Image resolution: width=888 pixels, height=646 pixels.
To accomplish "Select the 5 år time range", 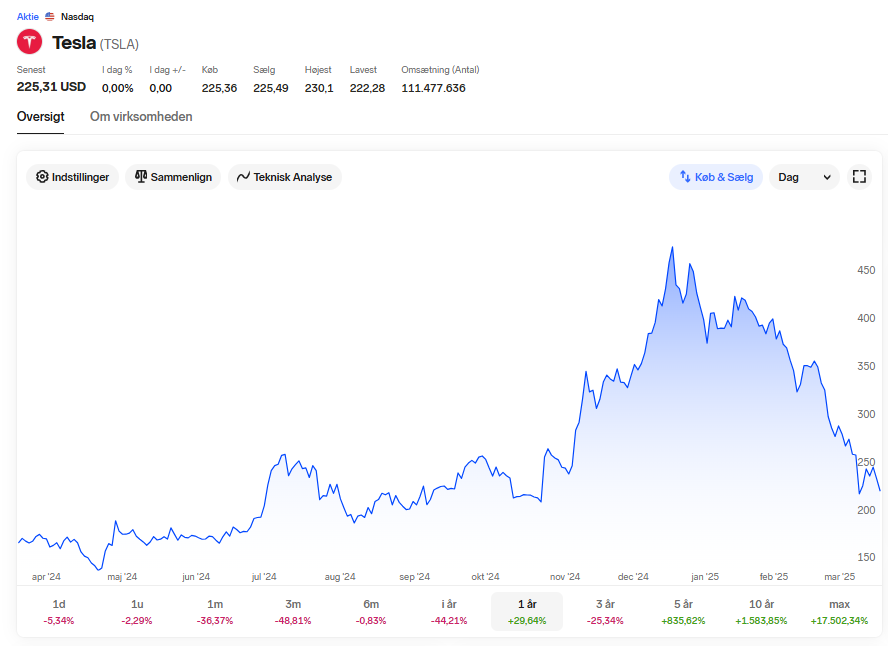I will 684,611.
